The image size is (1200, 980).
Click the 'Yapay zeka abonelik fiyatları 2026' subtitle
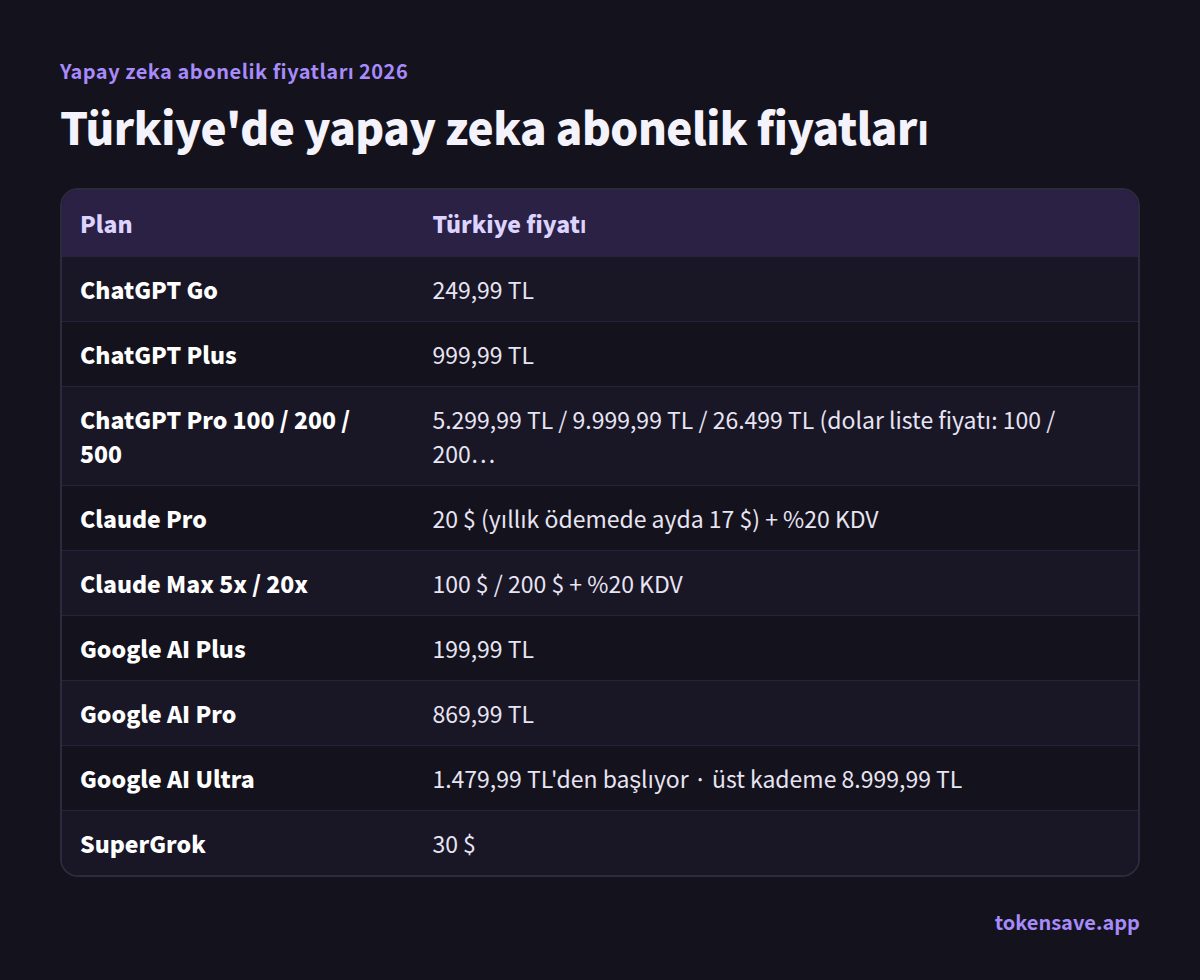pos(233,72)
